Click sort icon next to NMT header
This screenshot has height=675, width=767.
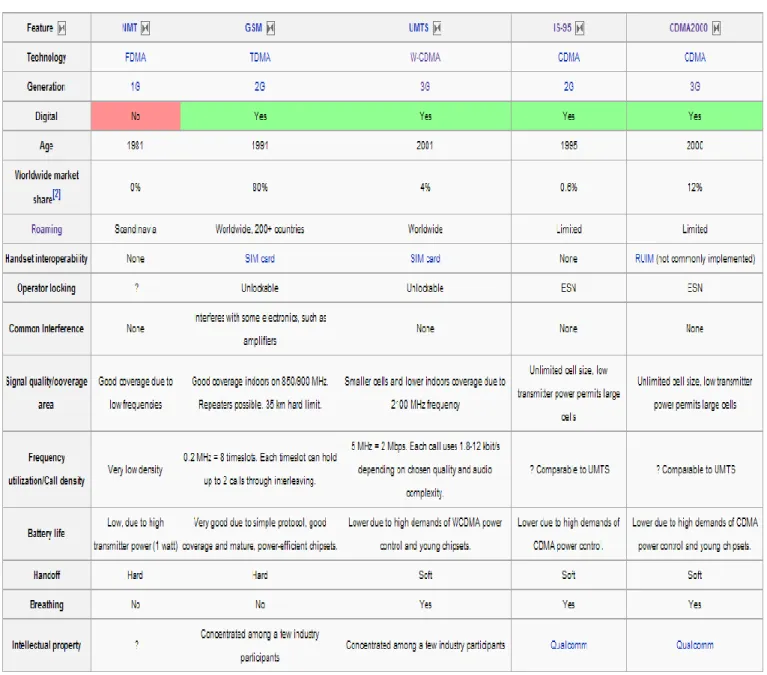pos(145,28)
